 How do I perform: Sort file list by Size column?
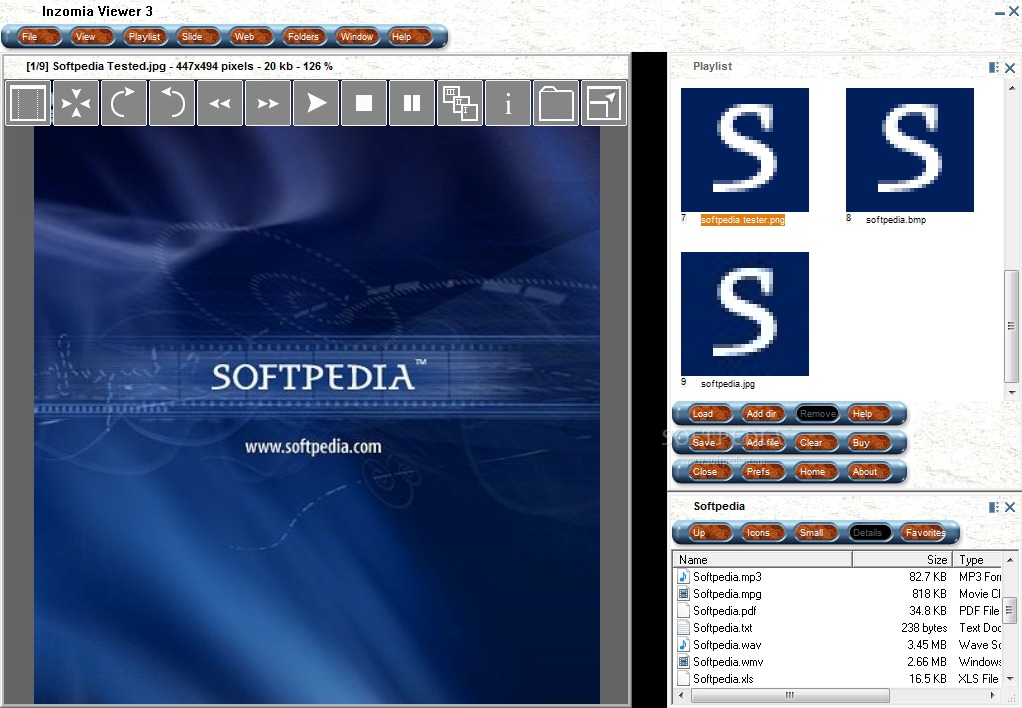[x=903, y=559]
